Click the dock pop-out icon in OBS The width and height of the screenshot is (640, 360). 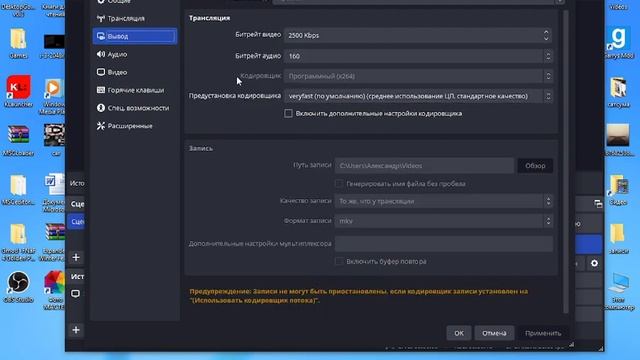pyautogui.click(x=598, y=204)
